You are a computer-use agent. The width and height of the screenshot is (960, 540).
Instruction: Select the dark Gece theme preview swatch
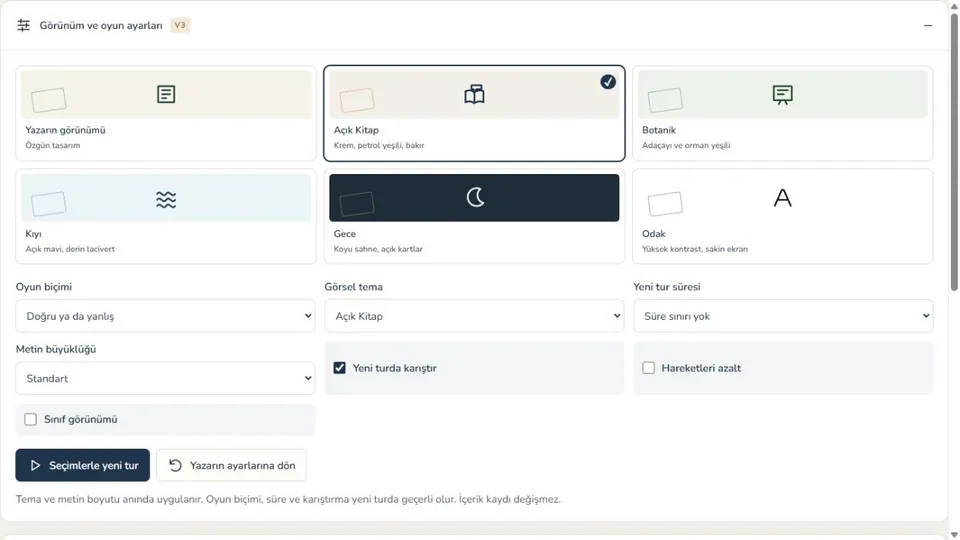tap(474, 198)
